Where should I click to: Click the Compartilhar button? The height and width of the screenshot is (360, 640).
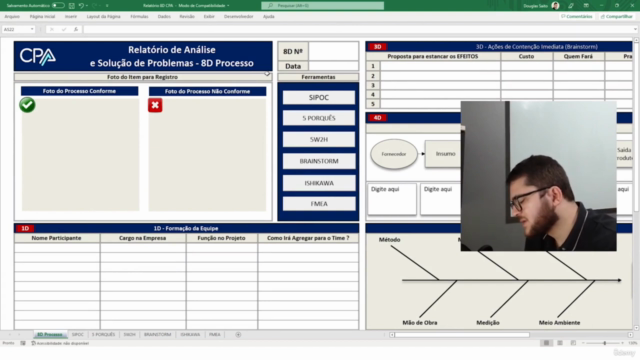point(616,17)
